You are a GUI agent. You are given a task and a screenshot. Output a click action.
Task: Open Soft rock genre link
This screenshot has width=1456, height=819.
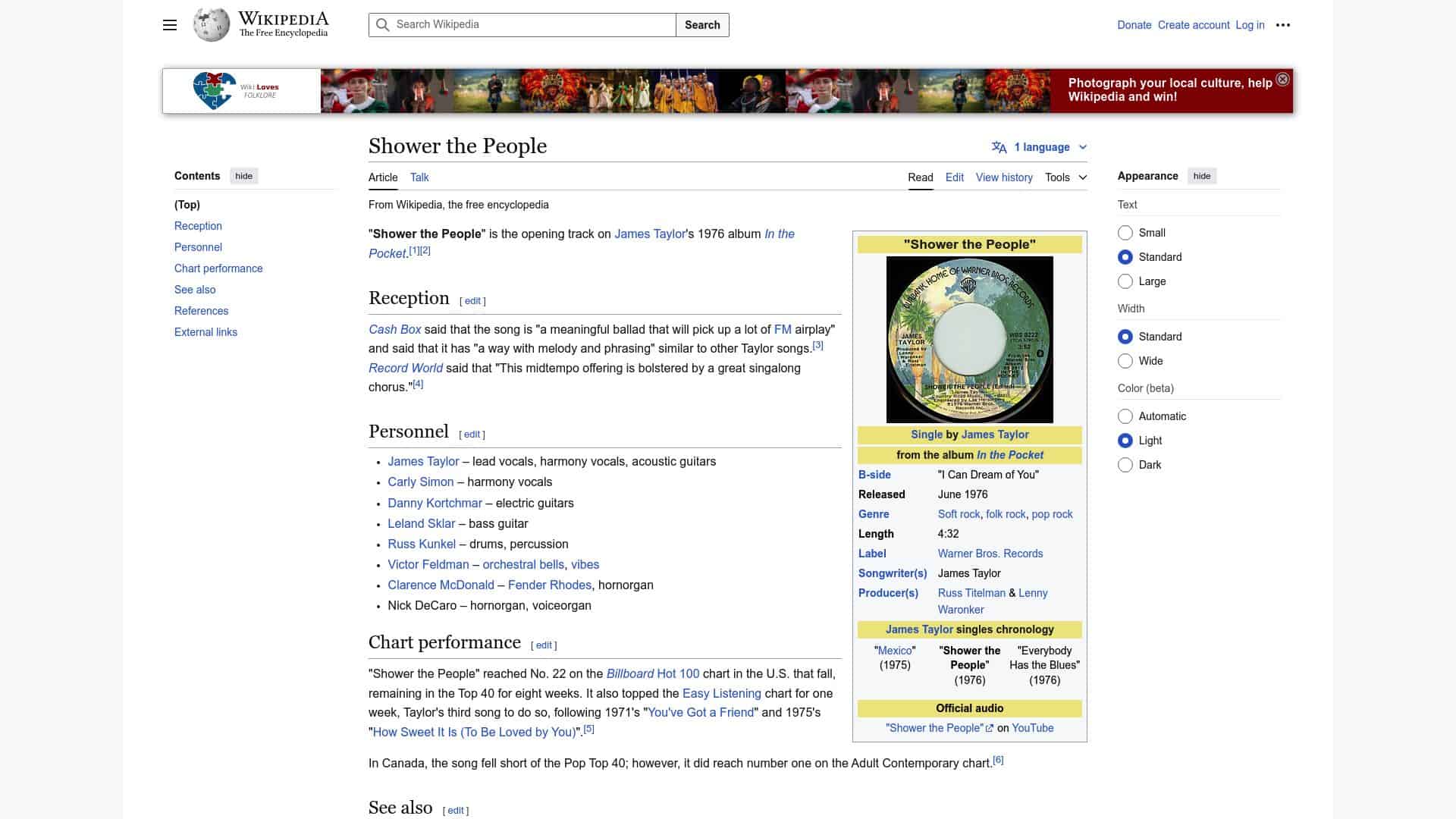tap(959, 514)
